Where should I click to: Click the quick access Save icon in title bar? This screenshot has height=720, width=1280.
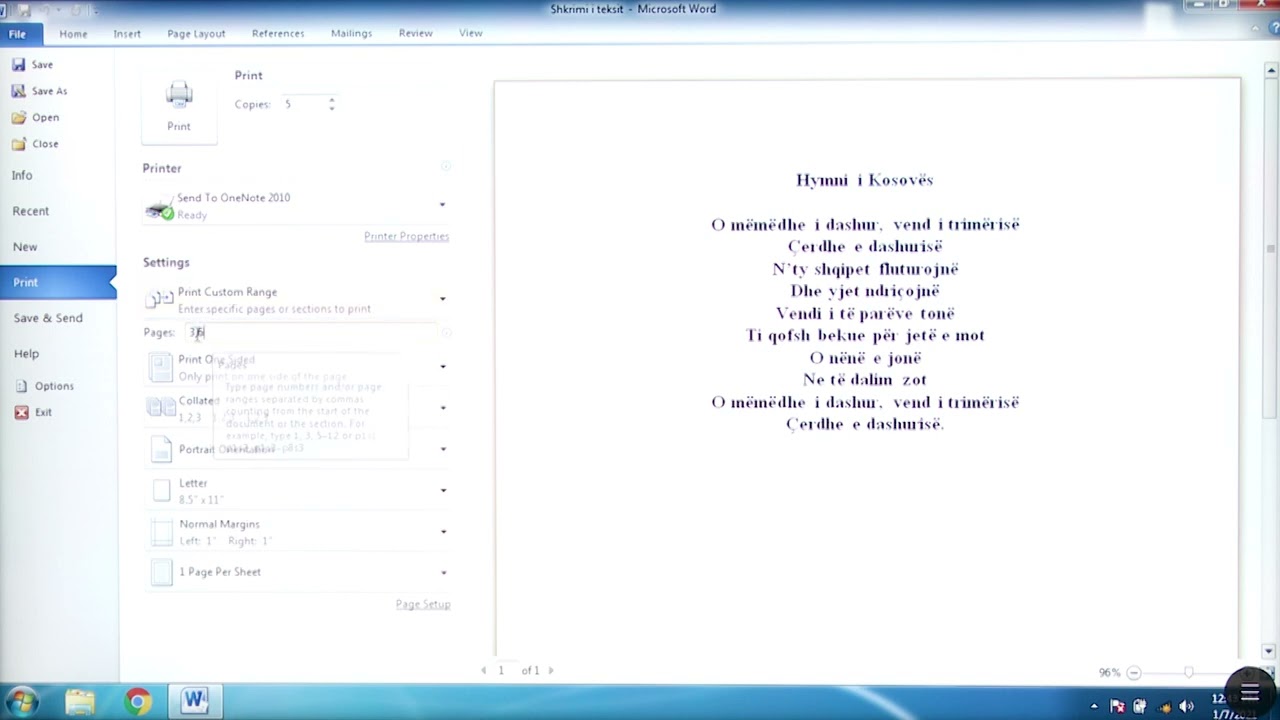click(26, 10)
